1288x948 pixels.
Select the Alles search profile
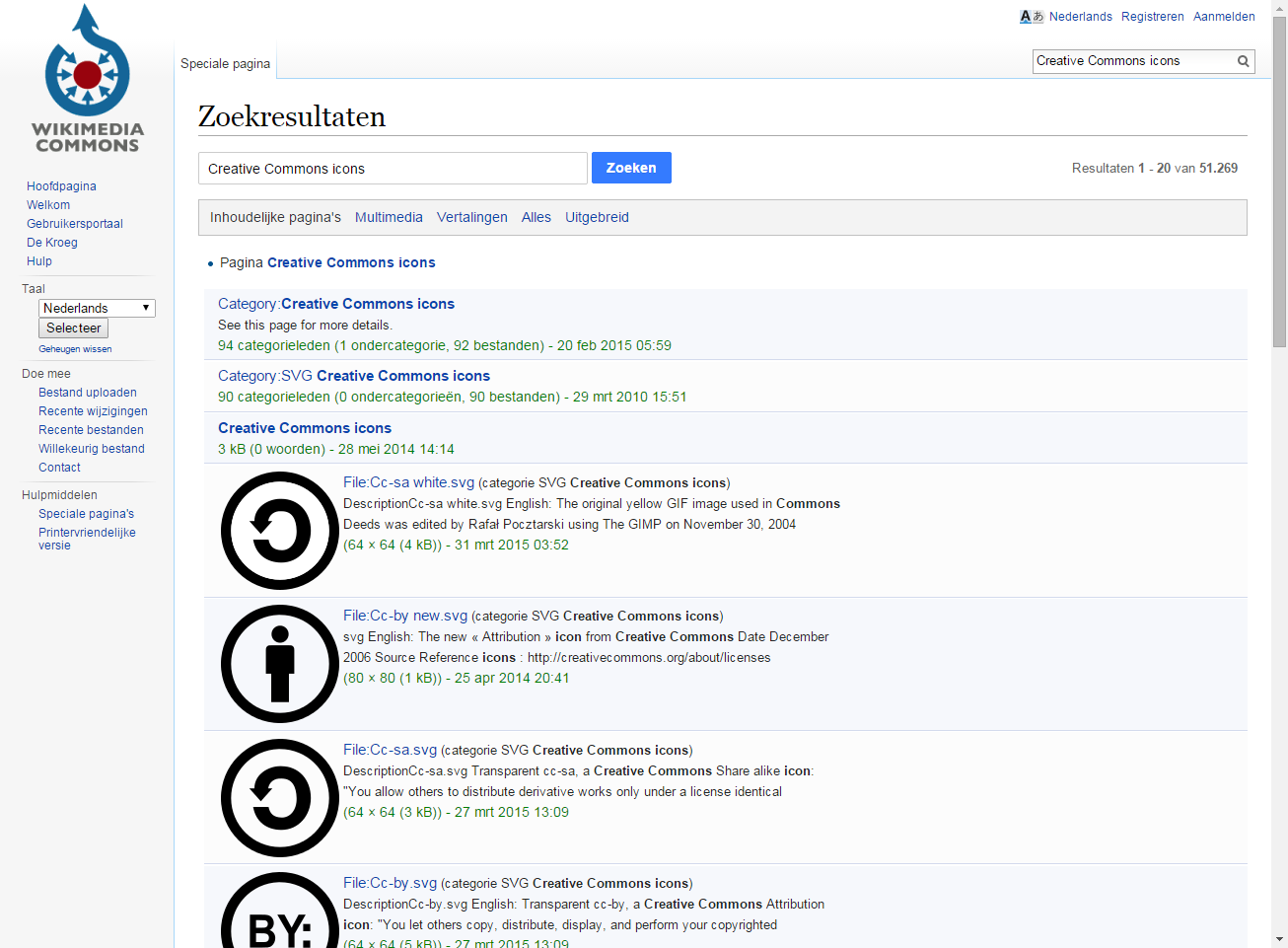pos(537,217)
